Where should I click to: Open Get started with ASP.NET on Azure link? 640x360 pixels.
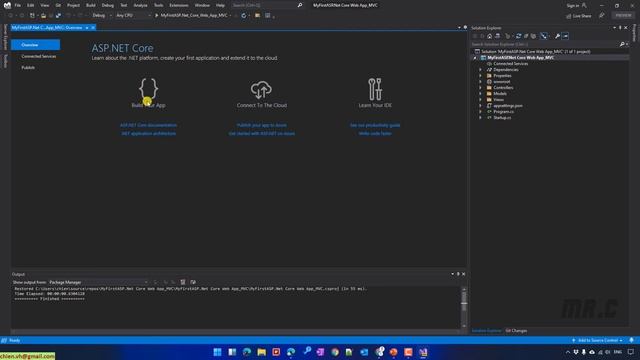(x=261, y=133)
